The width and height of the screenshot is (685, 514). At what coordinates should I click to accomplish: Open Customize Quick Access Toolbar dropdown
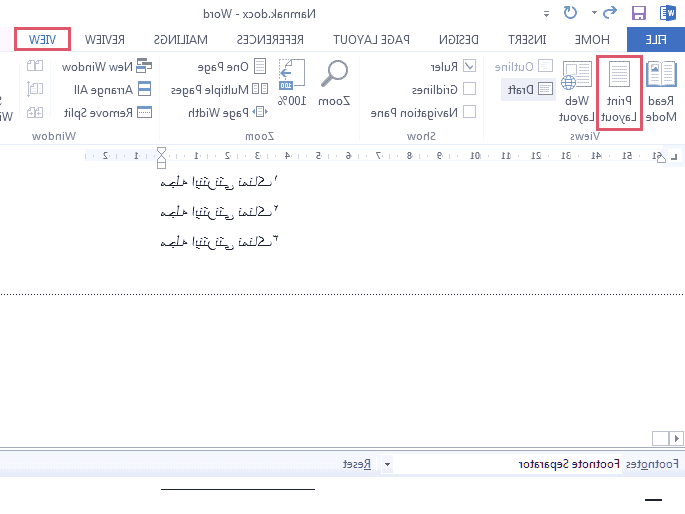click(547, 14)
